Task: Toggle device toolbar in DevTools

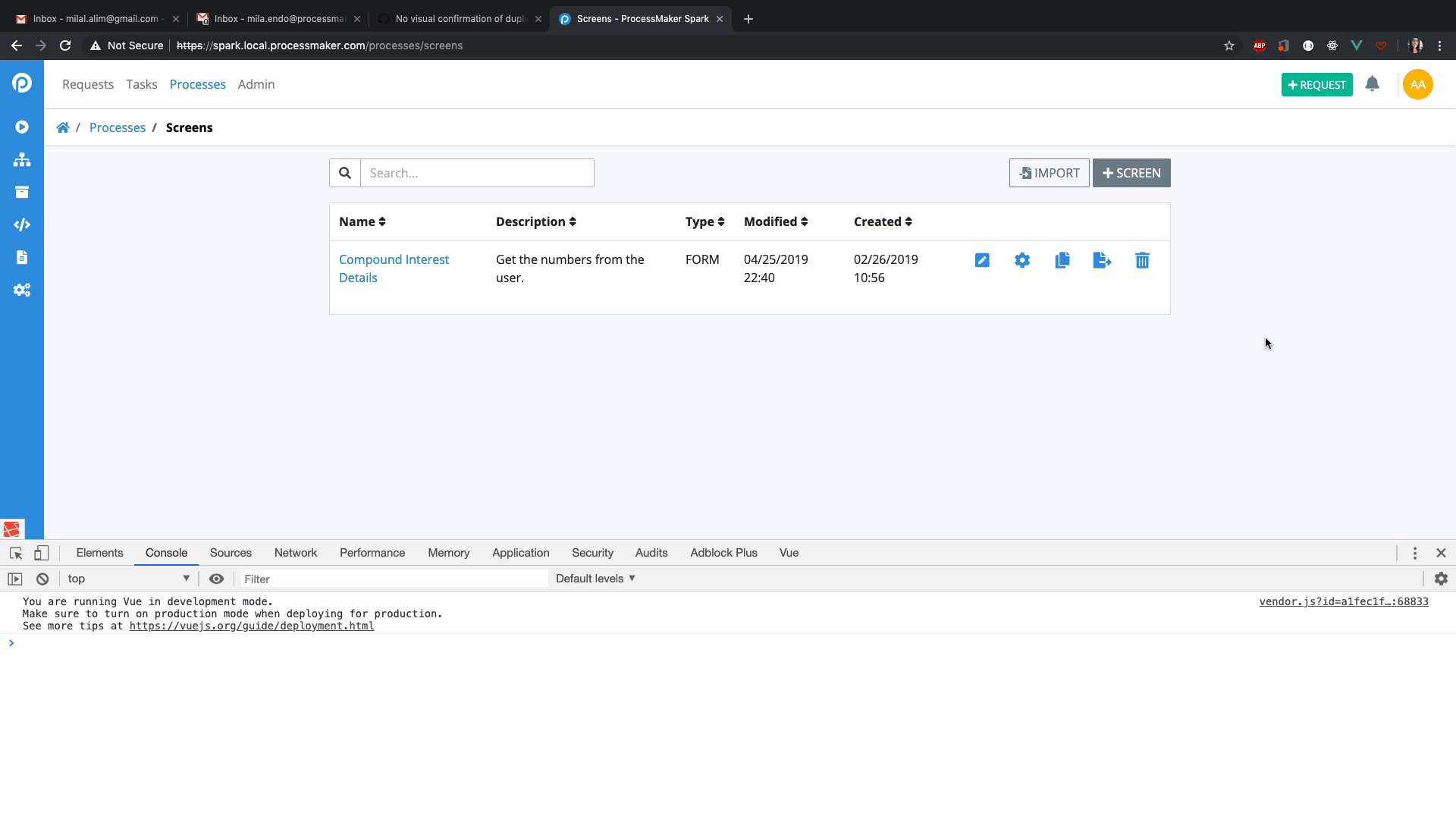Action: (42, 553)
